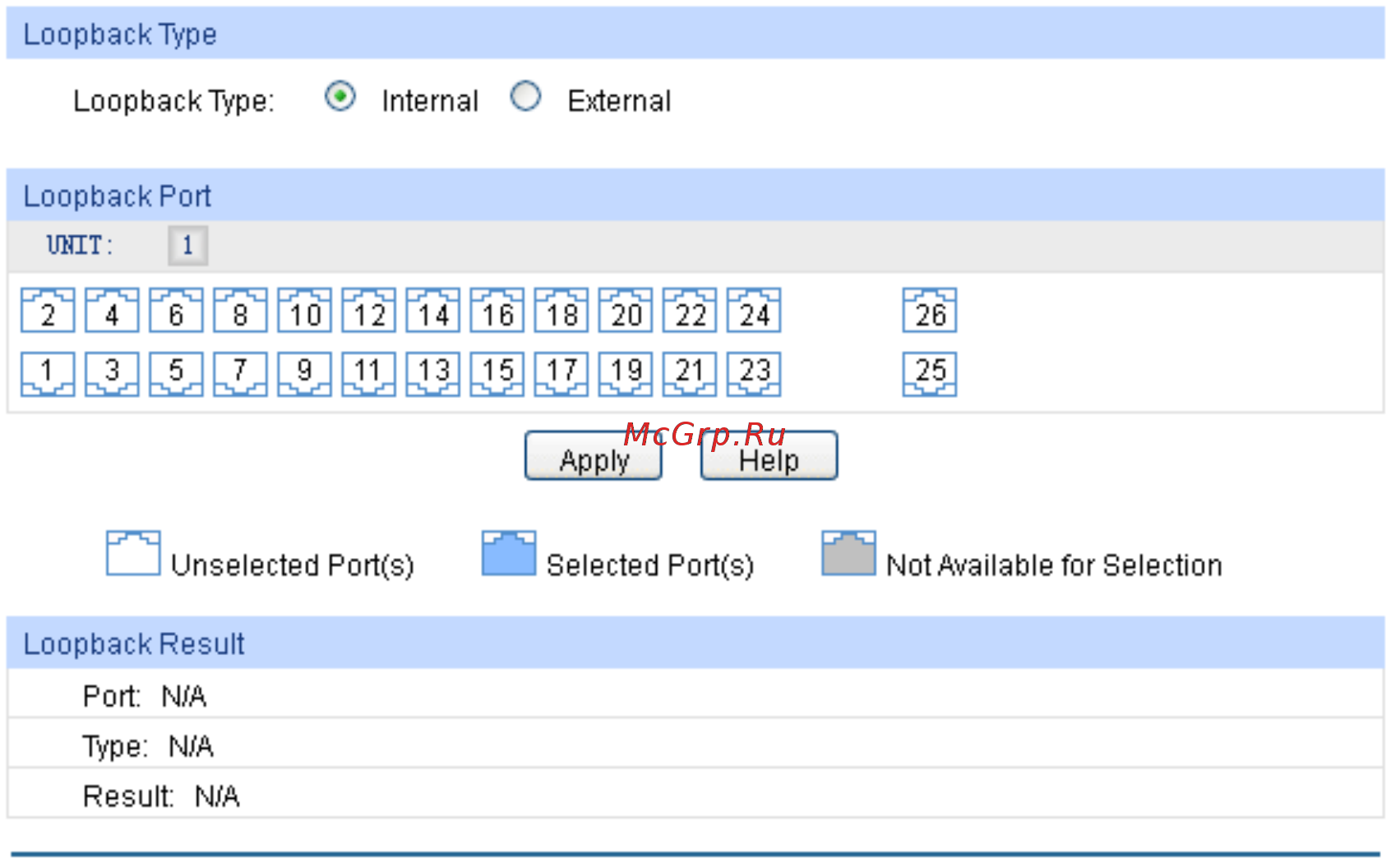The image size is (1400, 867).
Task: Choose port 3 for loopback
Action: pos(112,374)
